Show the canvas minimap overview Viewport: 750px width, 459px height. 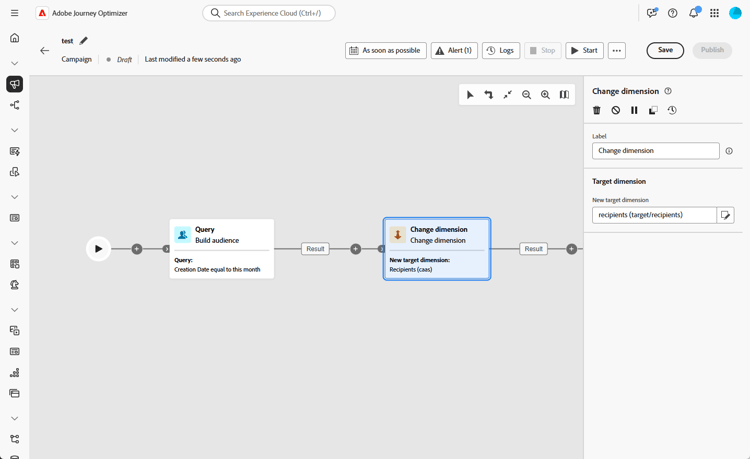pyautogui.click(x=564, y=95)
